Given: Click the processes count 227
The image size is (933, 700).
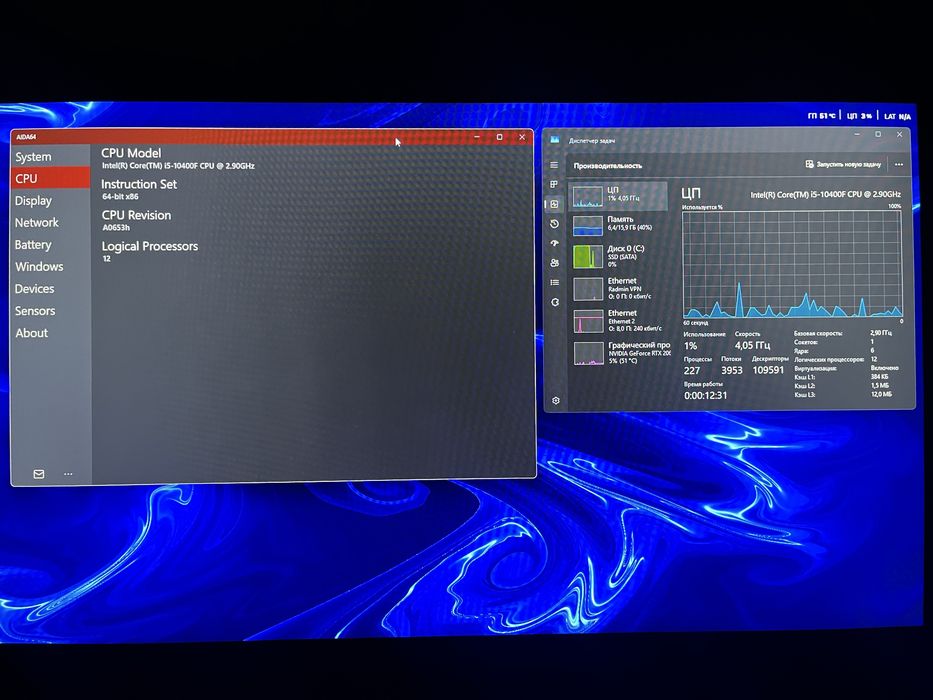Looking at the screenshot, I should pyautogui.click(x=691, y=370).
